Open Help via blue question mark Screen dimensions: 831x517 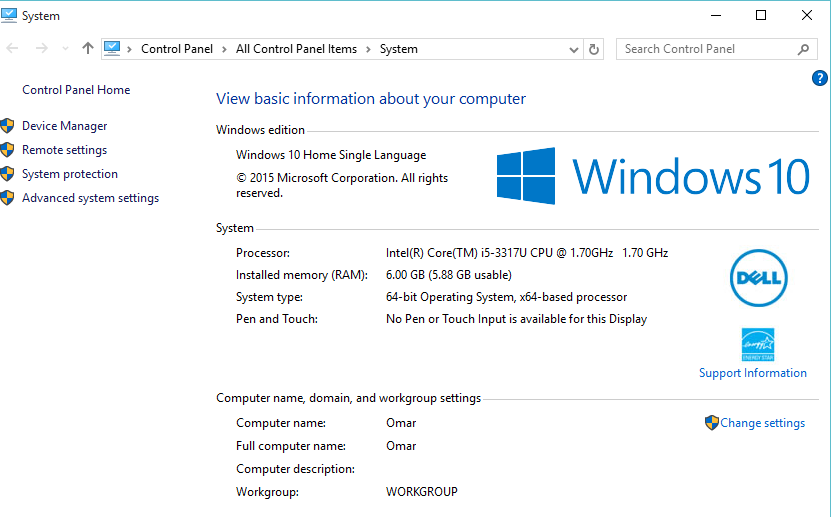[x=819, y=78]
